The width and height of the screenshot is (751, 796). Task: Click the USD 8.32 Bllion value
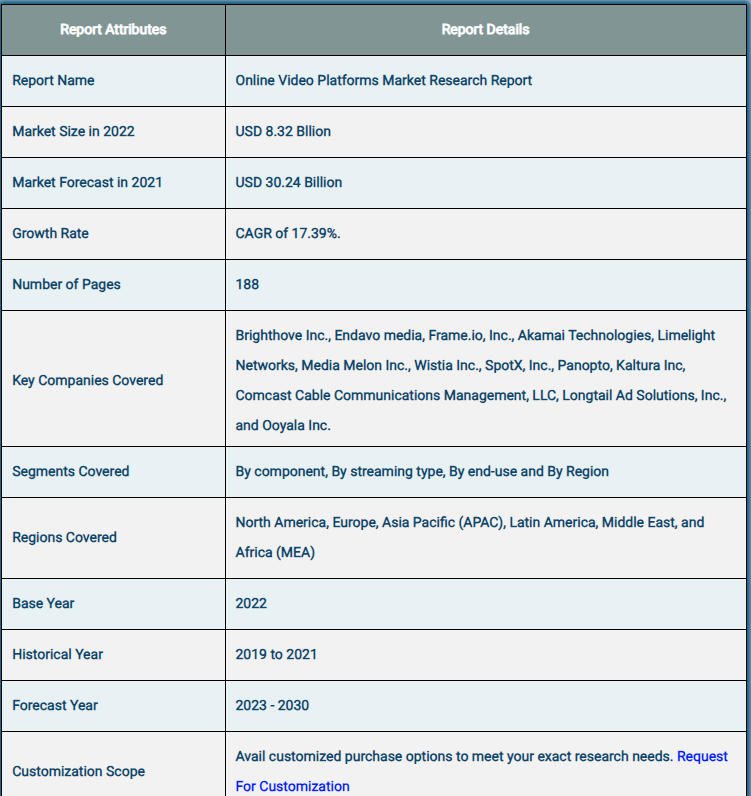tap(283, 131)
